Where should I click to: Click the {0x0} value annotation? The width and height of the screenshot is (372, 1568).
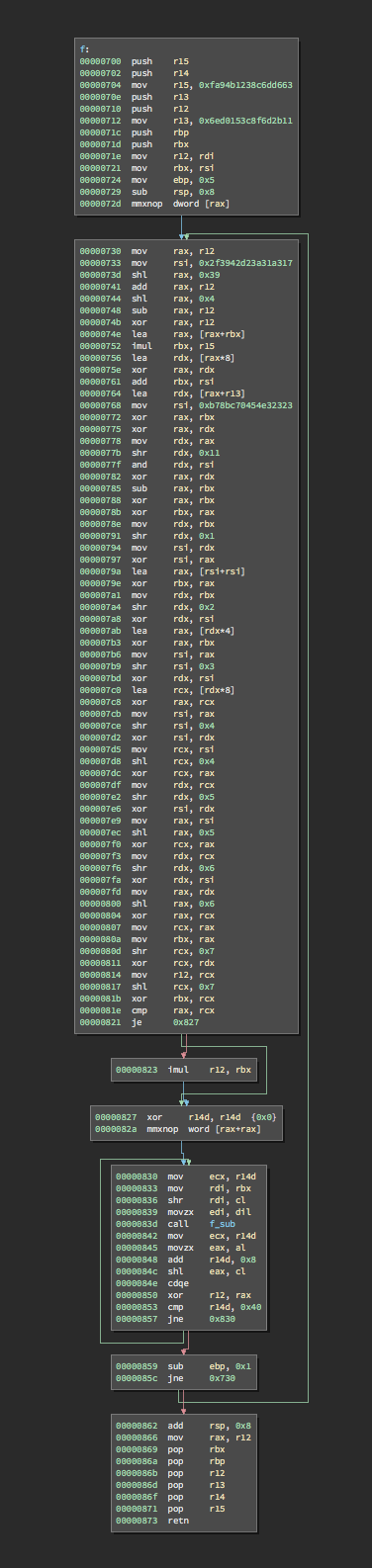(264, 1117)
